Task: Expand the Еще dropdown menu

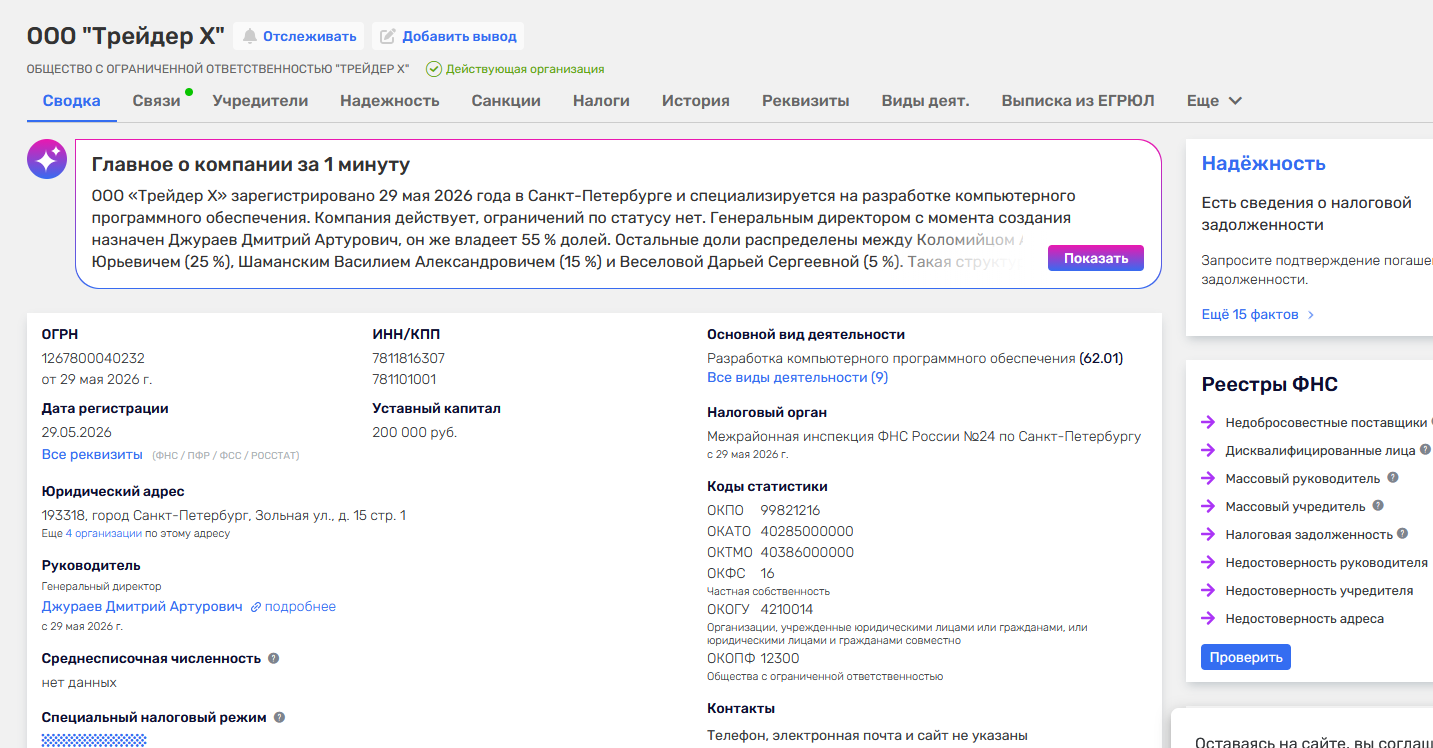Action: click(x=1214, y=101)
